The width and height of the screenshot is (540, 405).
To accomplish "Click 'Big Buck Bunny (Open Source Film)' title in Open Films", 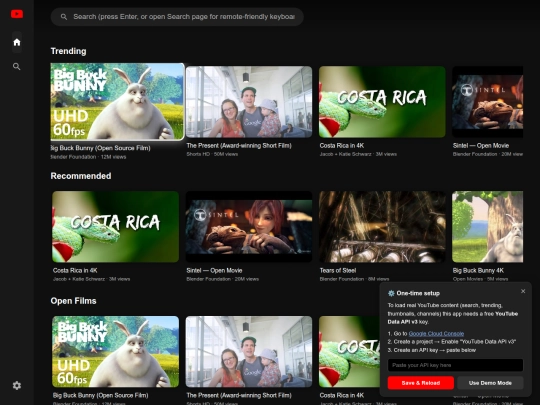I will (x=101, y=395).
